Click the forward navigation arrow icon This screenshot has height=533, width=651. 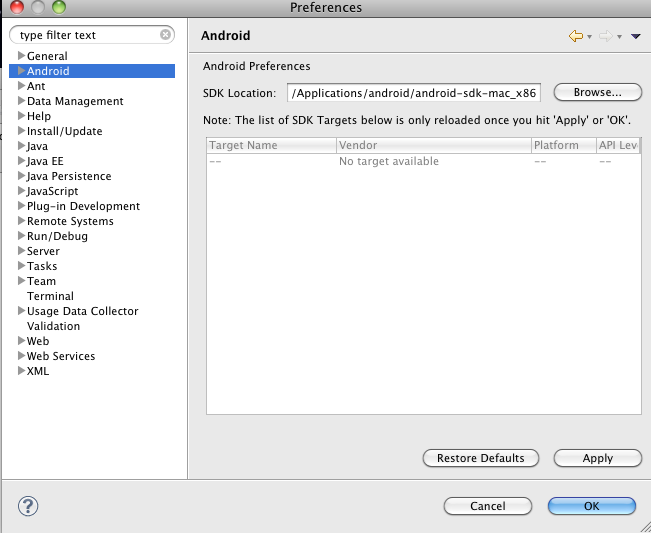click(x=605, y=36)
